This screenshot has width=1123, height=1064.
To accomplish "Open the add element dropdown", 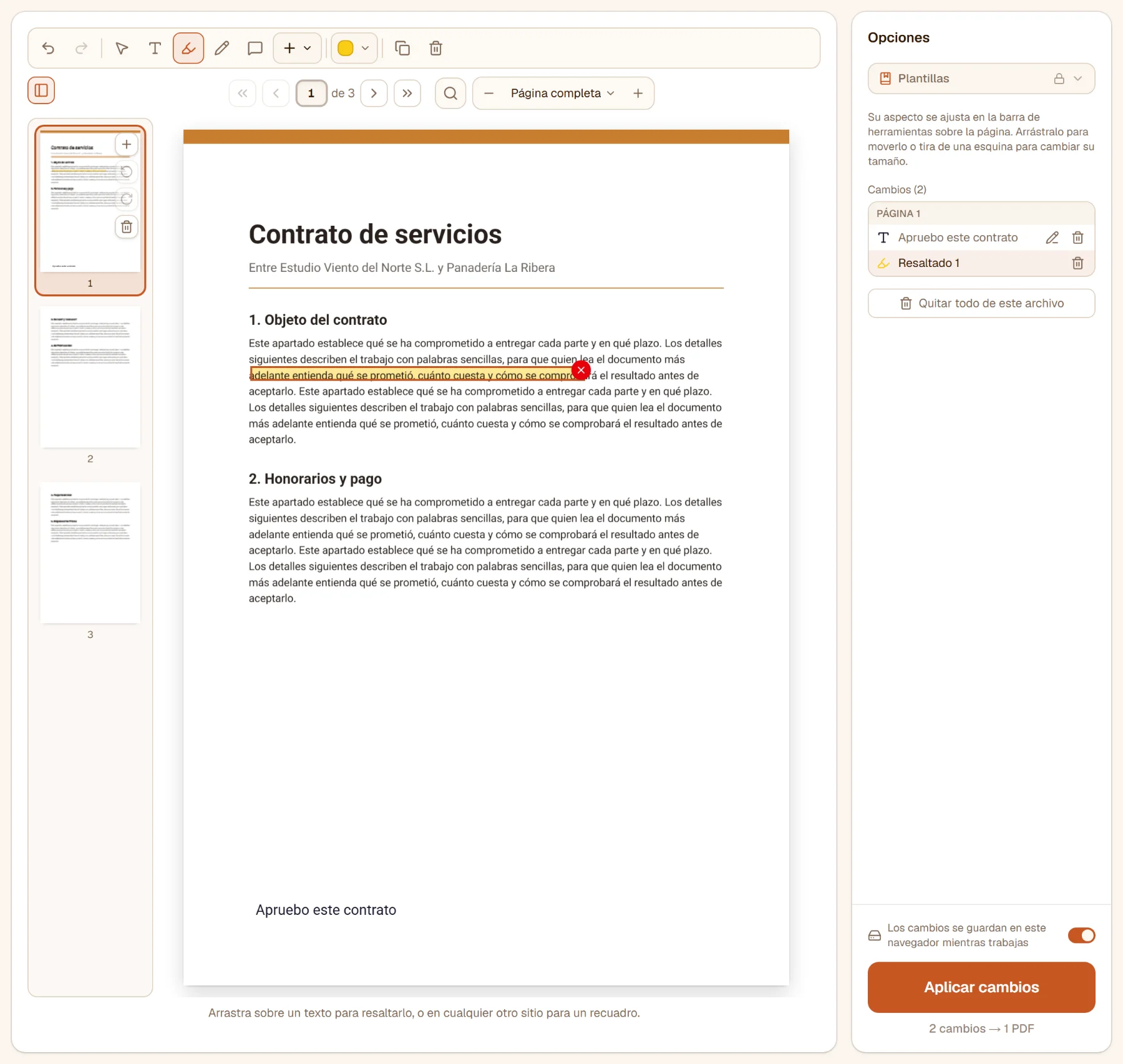I will (x=298, y=48).
